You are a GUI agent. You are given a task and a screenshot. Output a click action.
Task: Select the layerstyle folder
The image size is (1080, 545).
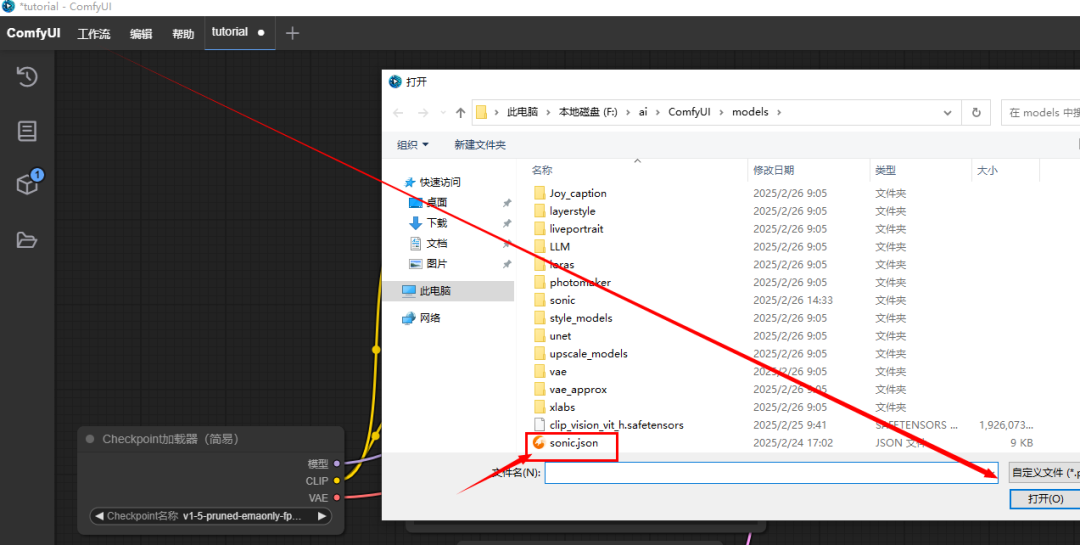point(572,212)
